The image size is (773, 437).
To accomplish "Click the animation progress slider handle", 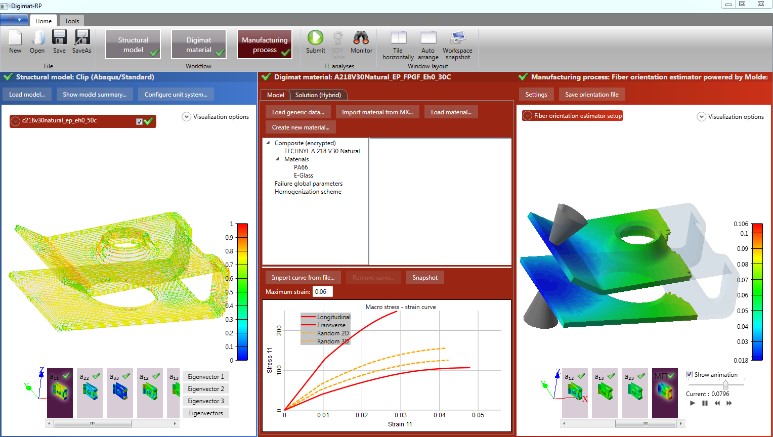I will pos(725,385).
